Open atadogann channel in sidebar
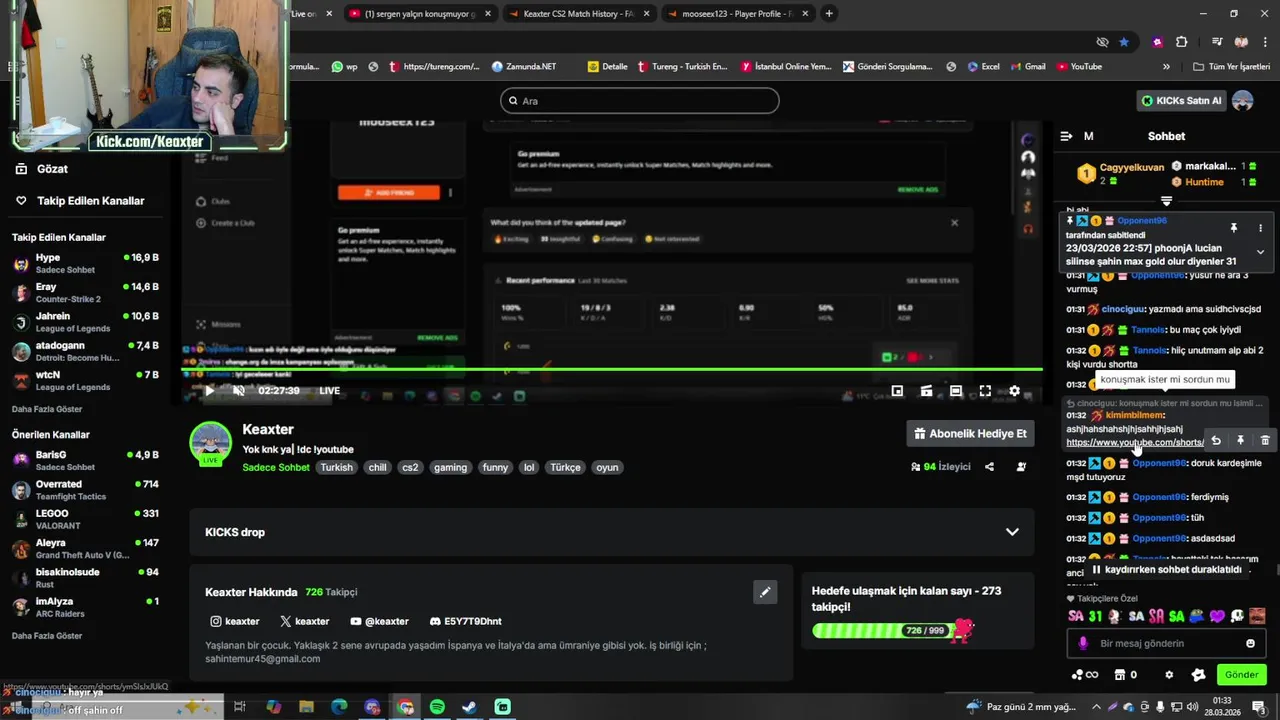 click(x=86, y=351)
